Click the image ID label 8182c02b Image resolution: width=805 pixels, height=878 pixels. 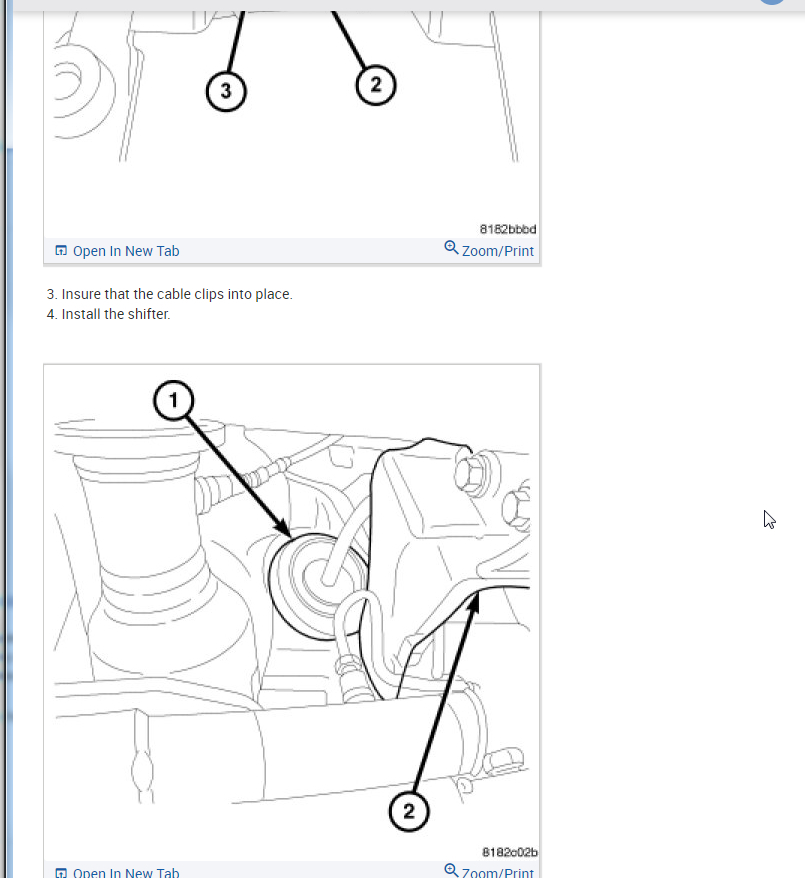click(x=509, y=852)
